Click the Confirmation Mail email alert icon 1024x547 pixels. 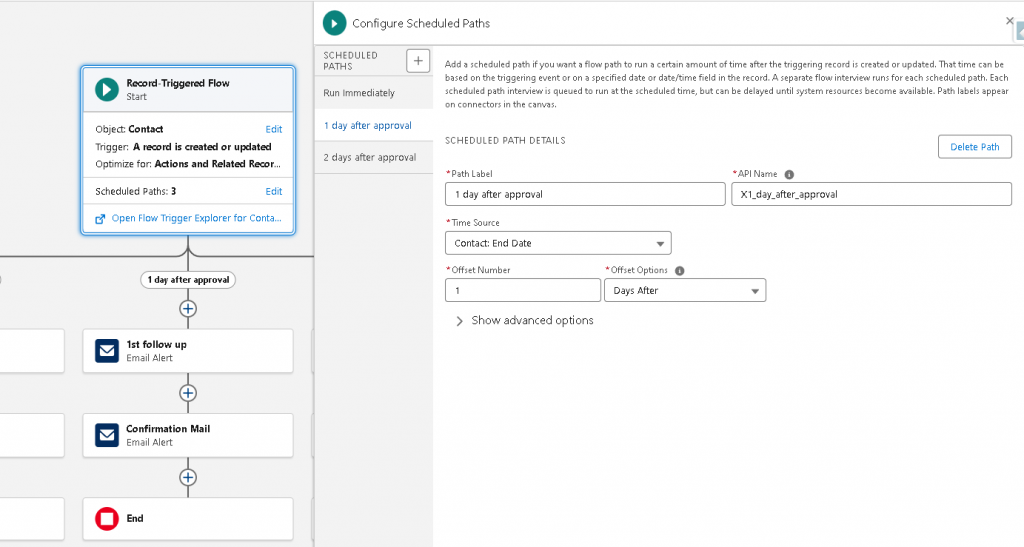(107, 435)
